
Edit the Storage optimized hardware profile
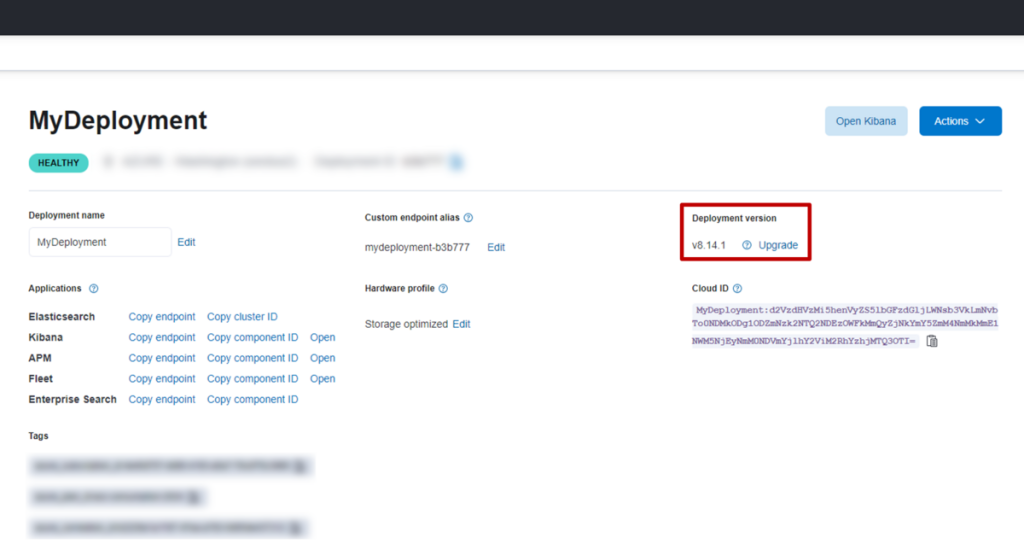[x=461, y=324]
